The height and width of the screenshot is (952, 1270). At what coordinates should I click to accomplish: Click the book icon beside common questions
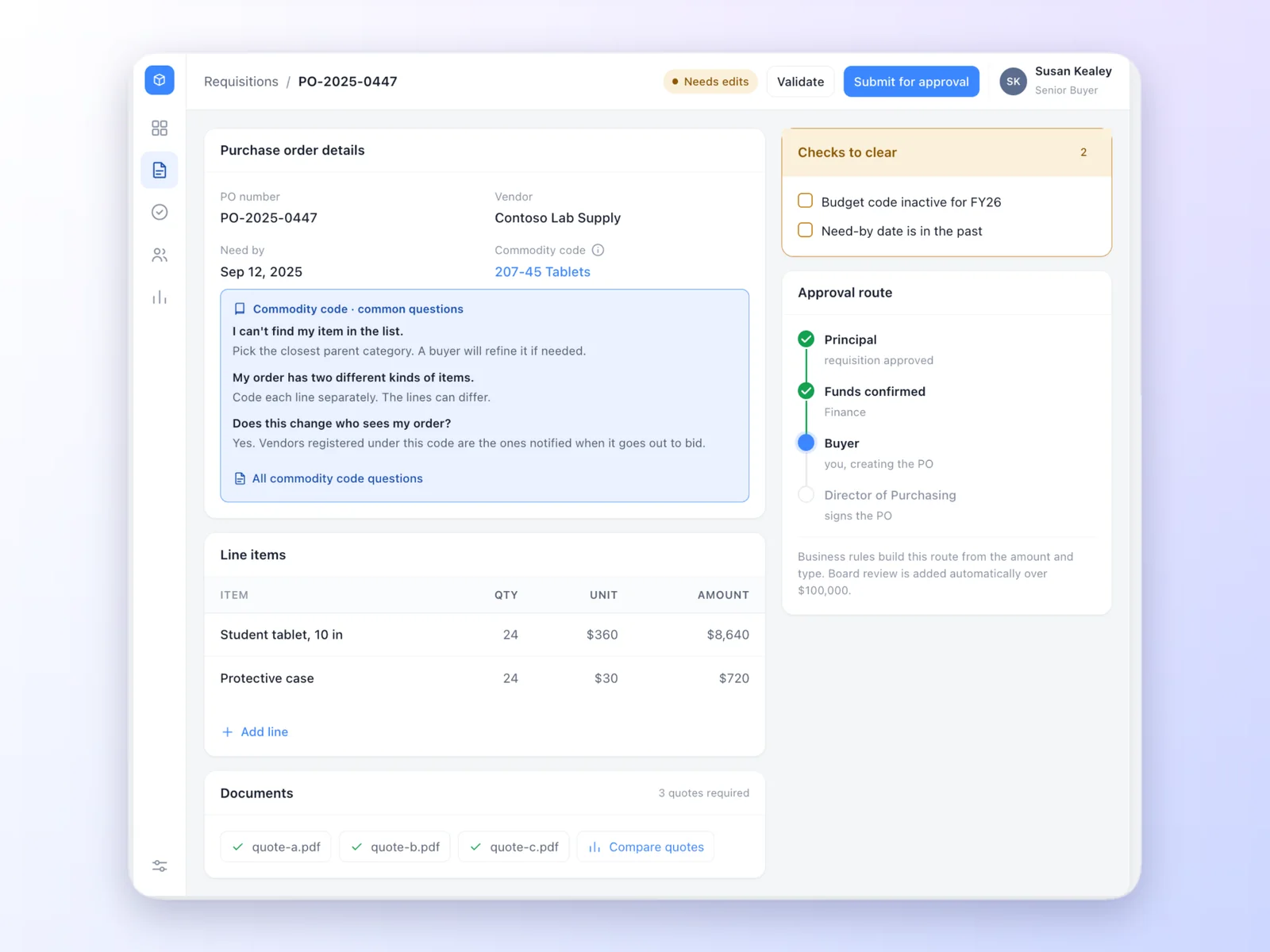[x=240, y=309]
